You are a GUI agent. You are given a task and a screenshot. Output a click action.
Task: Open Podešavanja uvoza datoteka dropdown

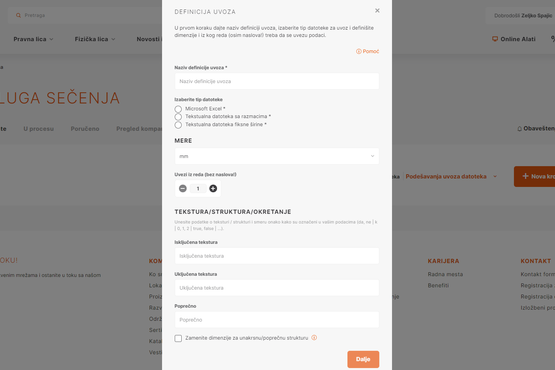pyautogui.click(x=451, y=176)
